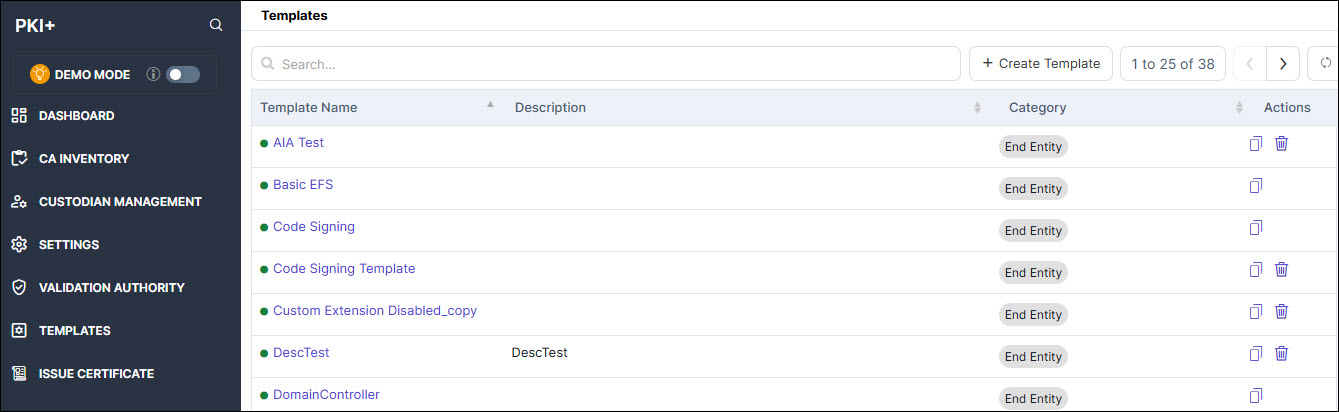Click the sidebar search magnifier icon
Viewport: 1339px width, 412px height.
click(x=216, y=25)
